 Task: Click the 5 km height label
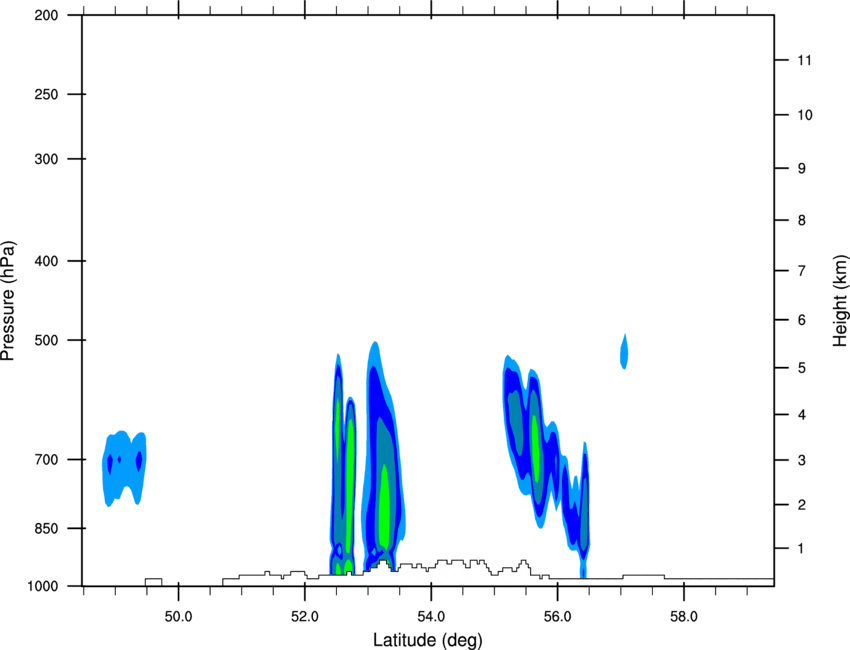[802, 368]
